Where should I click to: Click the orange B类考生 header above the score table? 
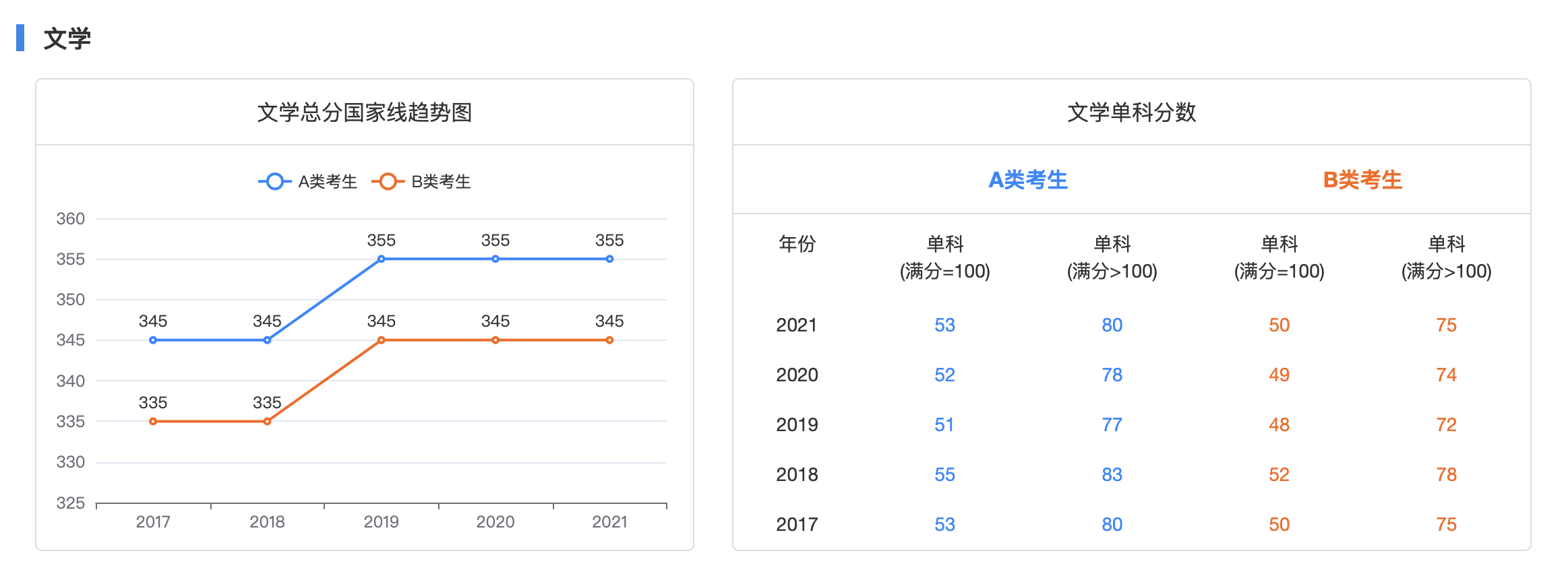1362,180
